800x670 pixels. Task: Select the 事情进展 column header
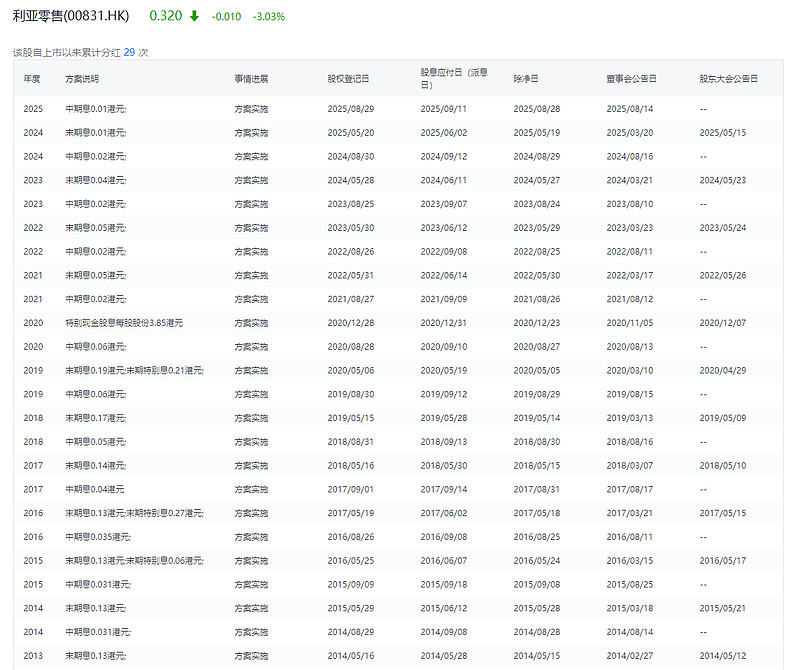pyautogui.click(x=251, y=78)
